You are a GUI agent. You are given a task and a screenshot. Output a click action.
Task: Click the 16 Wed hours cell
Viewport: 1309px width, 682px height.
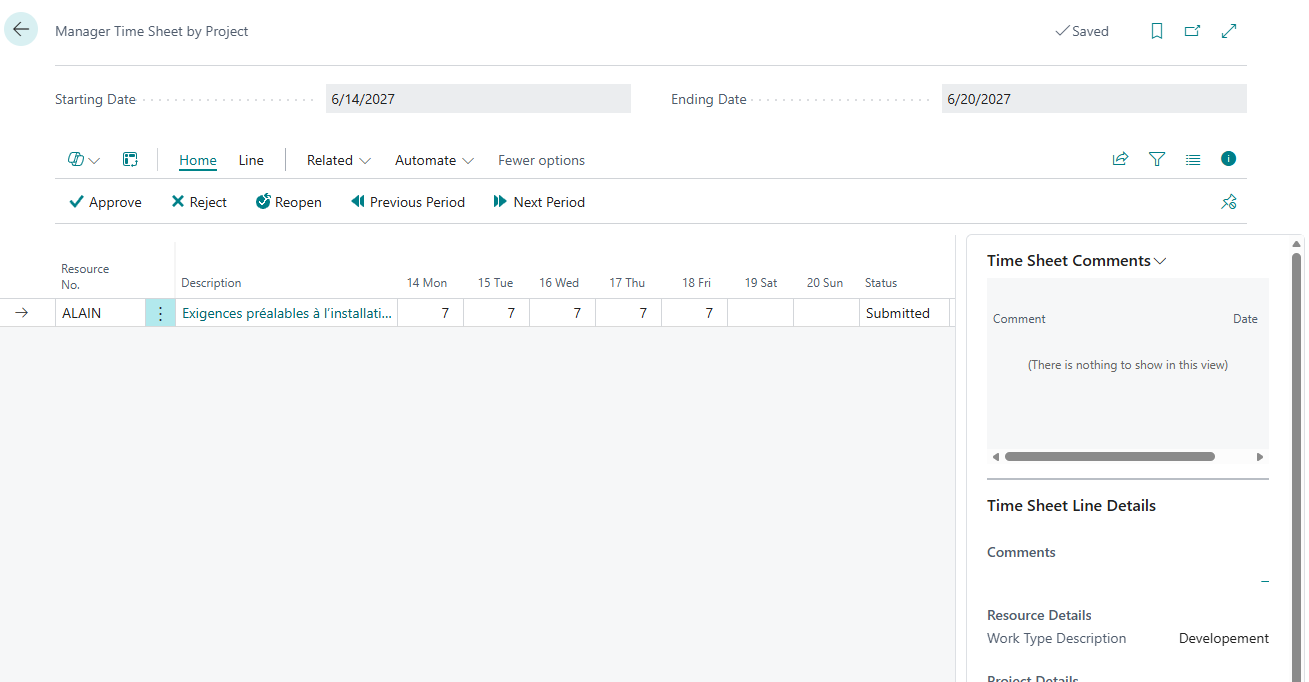tap(562, 313)
